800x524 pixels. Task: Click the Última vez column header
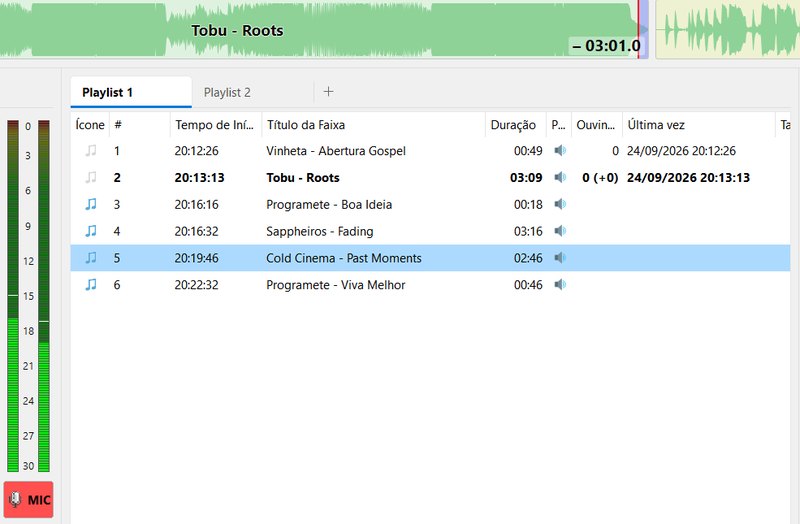tap(698, 125)
